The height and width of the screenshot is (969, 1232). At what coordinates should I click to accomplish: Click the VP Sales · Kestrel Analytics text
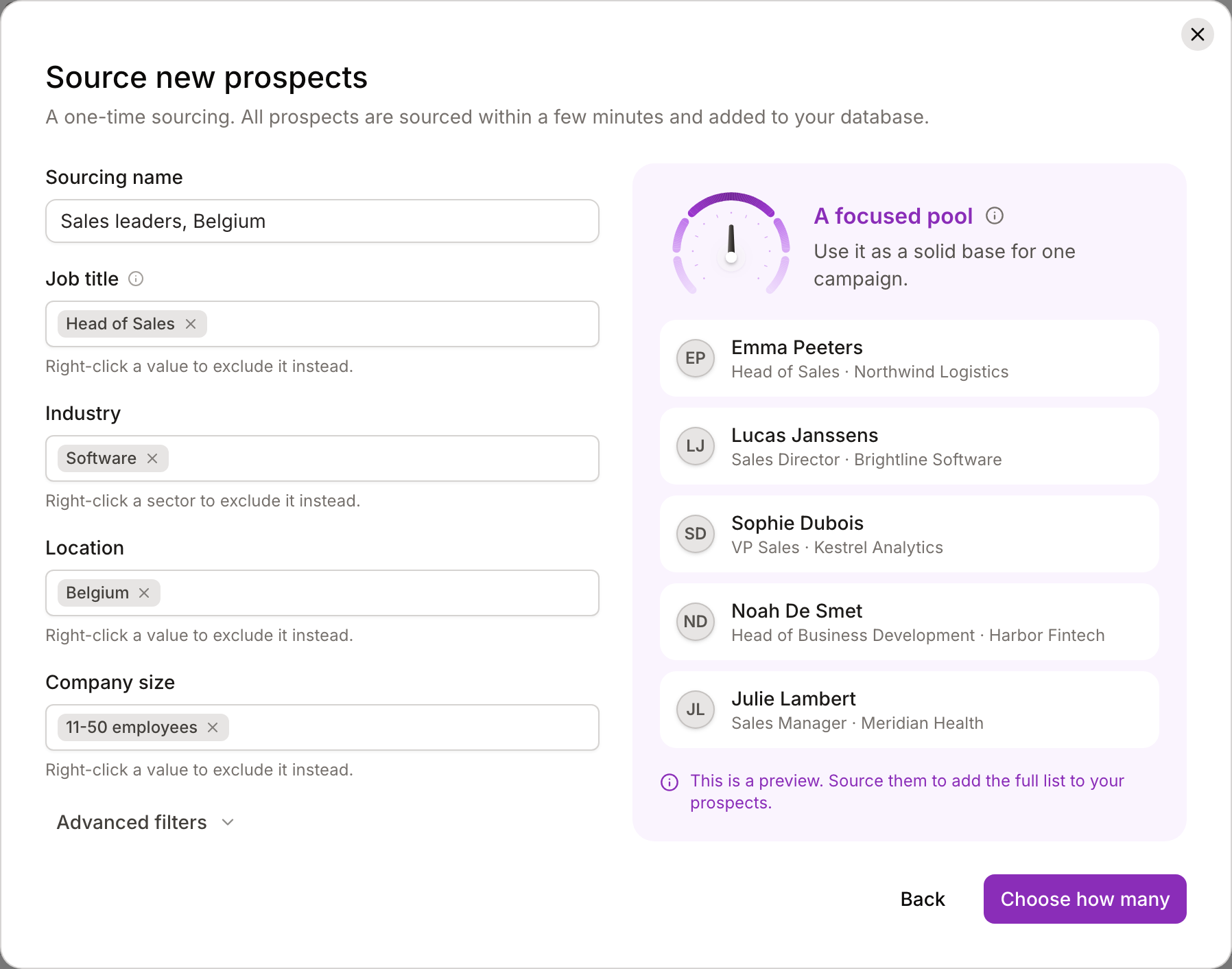coord(837,548)
